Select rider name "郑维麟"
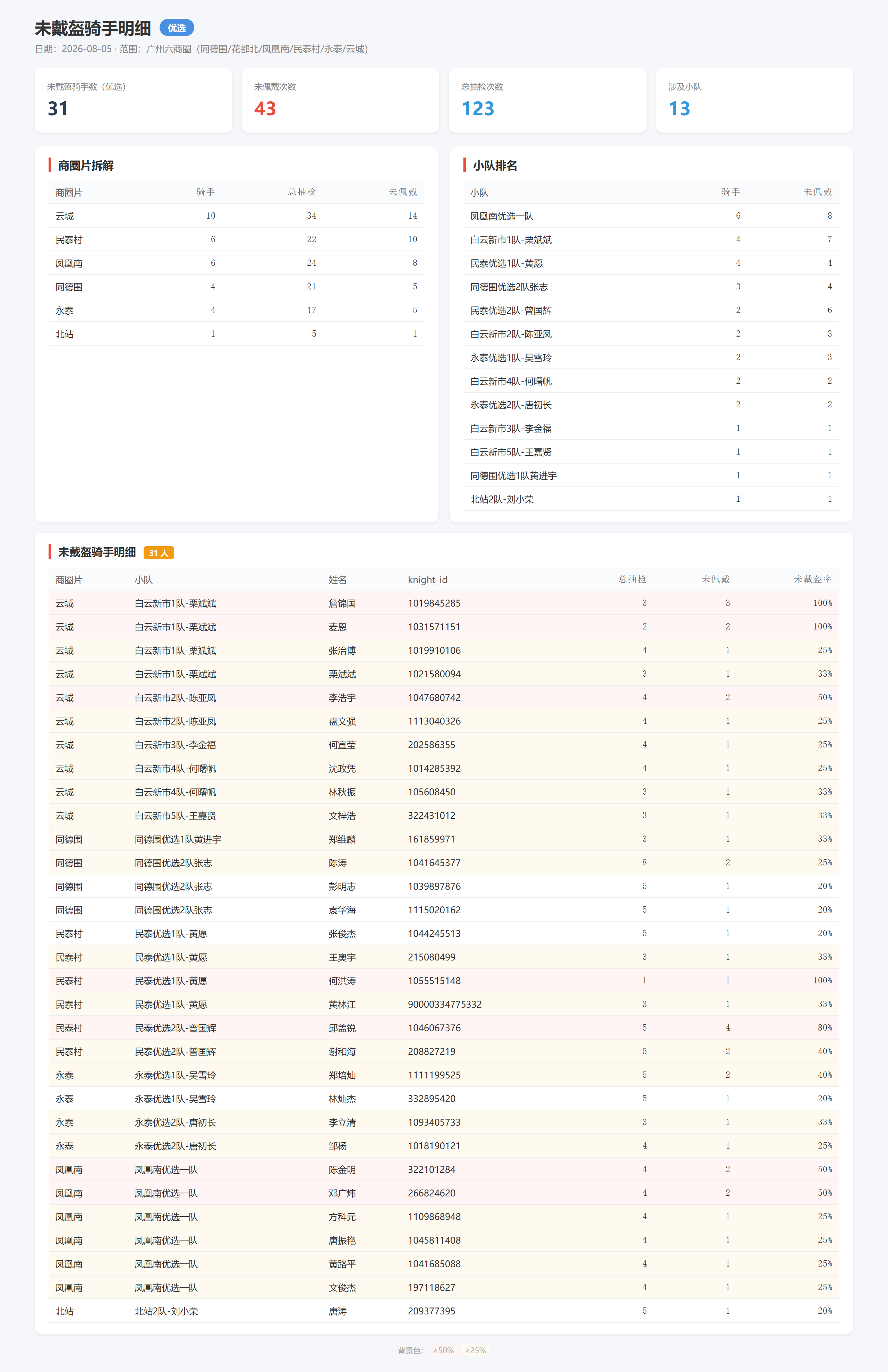Viewport: 888px width, 1372px height. click(342, 840)
